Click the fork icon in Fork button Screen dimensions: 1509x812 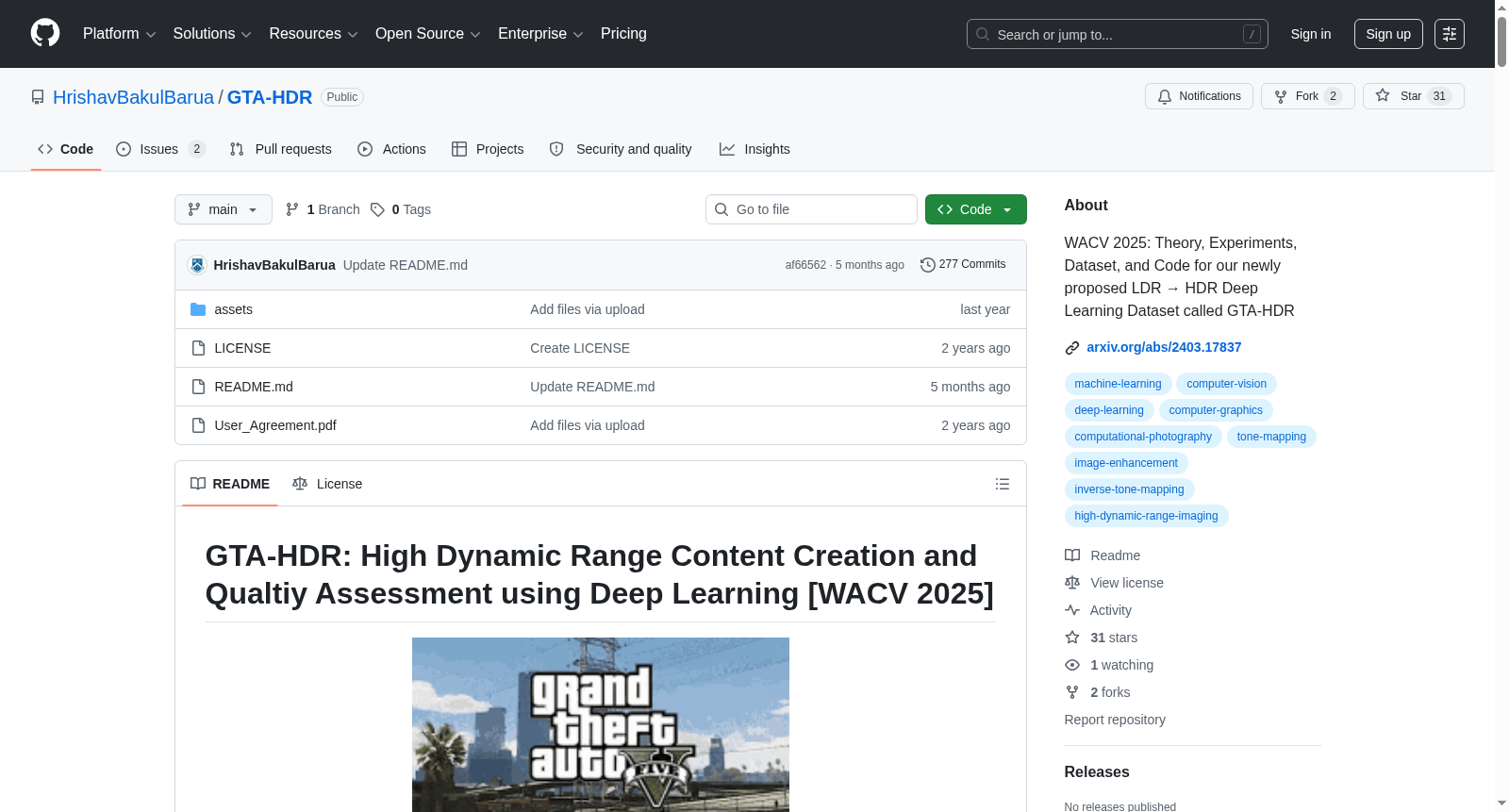(x=1281, y=96)
